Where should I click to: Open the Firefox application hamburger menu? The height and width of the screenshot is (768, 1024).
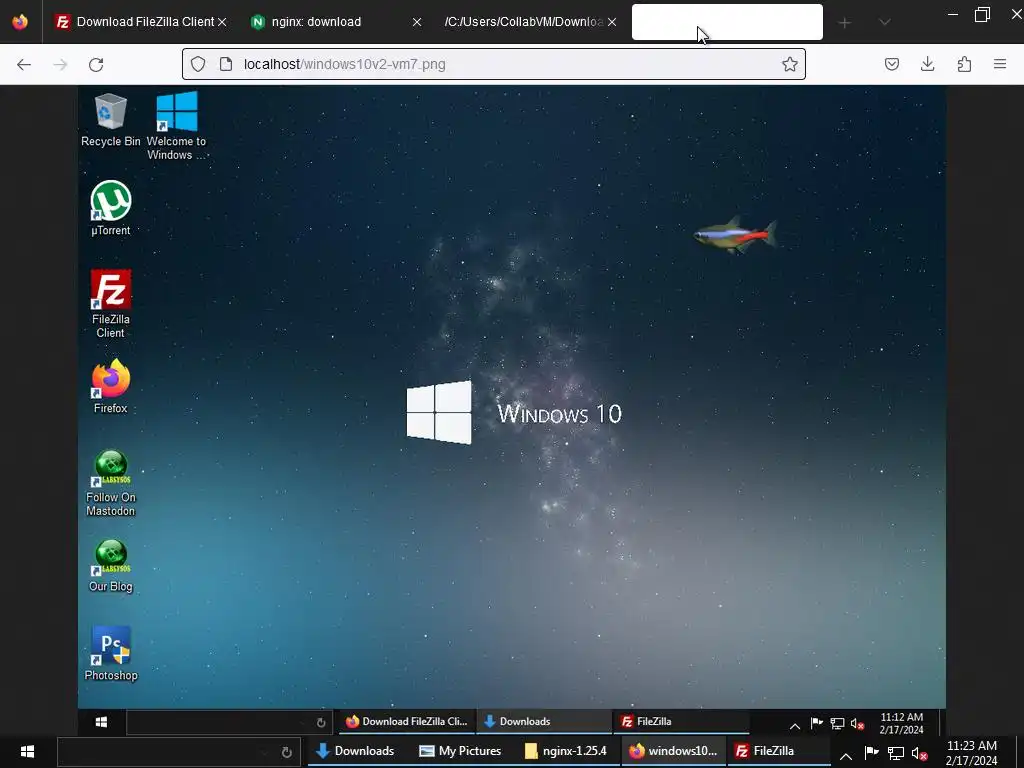[1000, 64]
